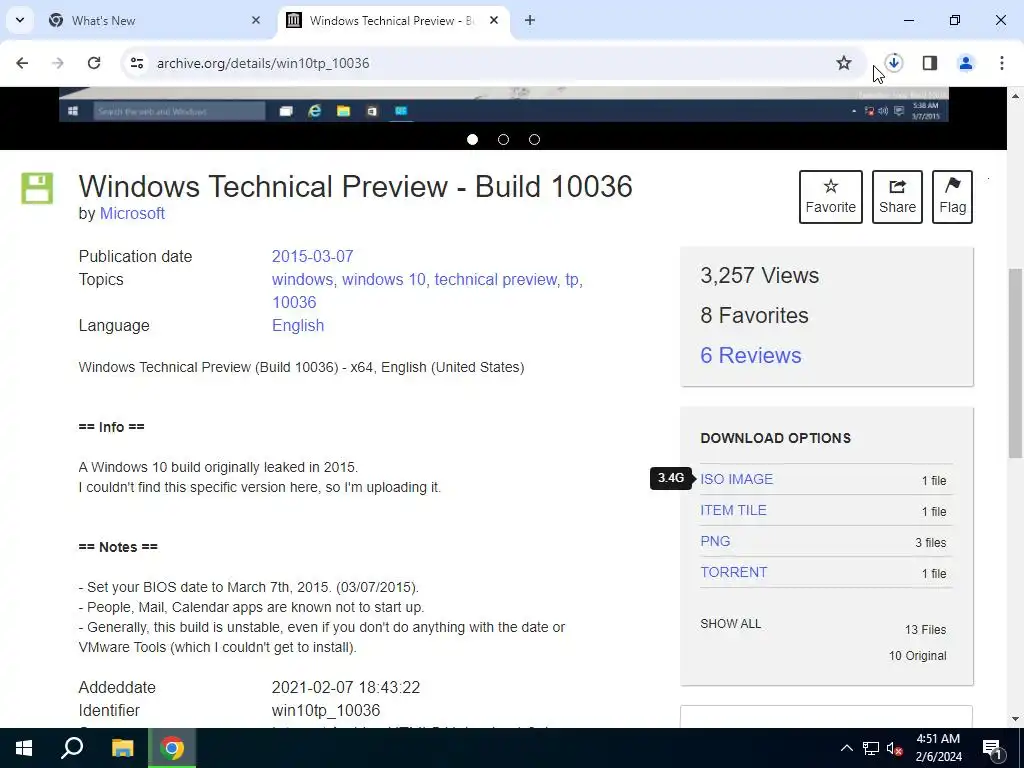Click the green floppy software icon
Screen dimensions: 1024x768
[37, 188]
